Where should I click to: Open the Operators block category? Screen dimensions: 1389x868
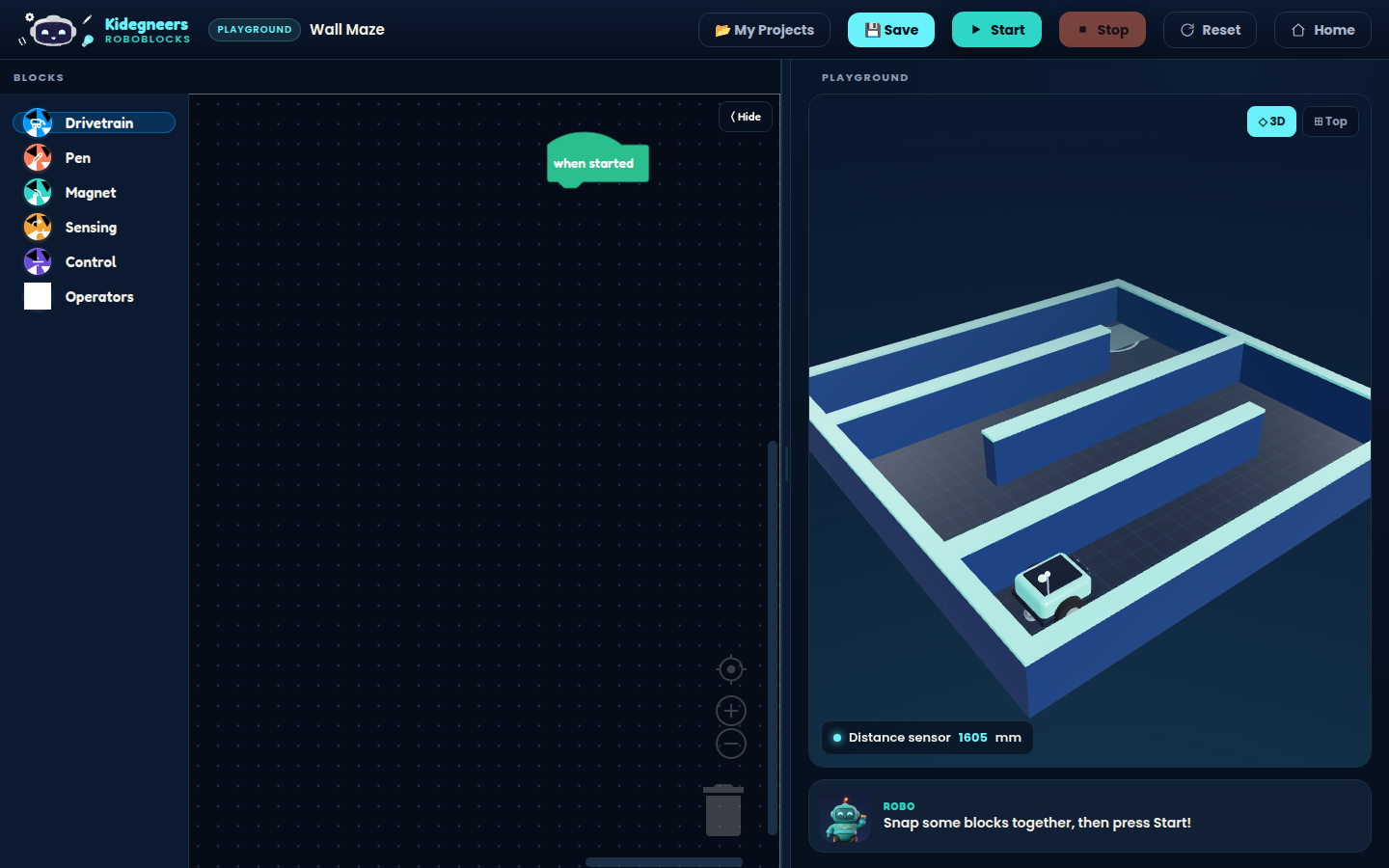point(95,296)
